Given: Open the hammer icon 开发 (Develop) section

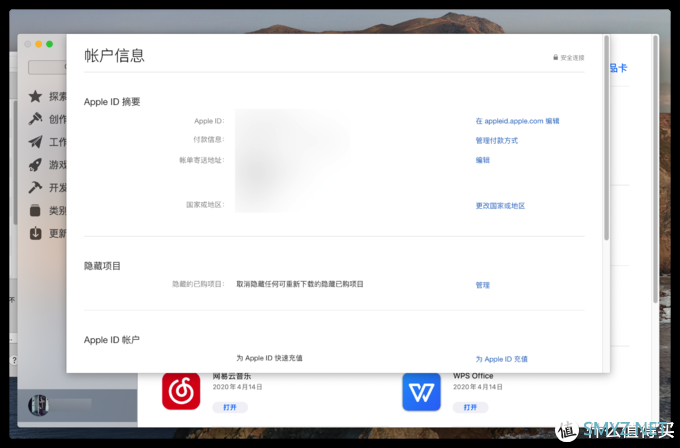Looking at the screenshot, I should click(x=36, y=187).
